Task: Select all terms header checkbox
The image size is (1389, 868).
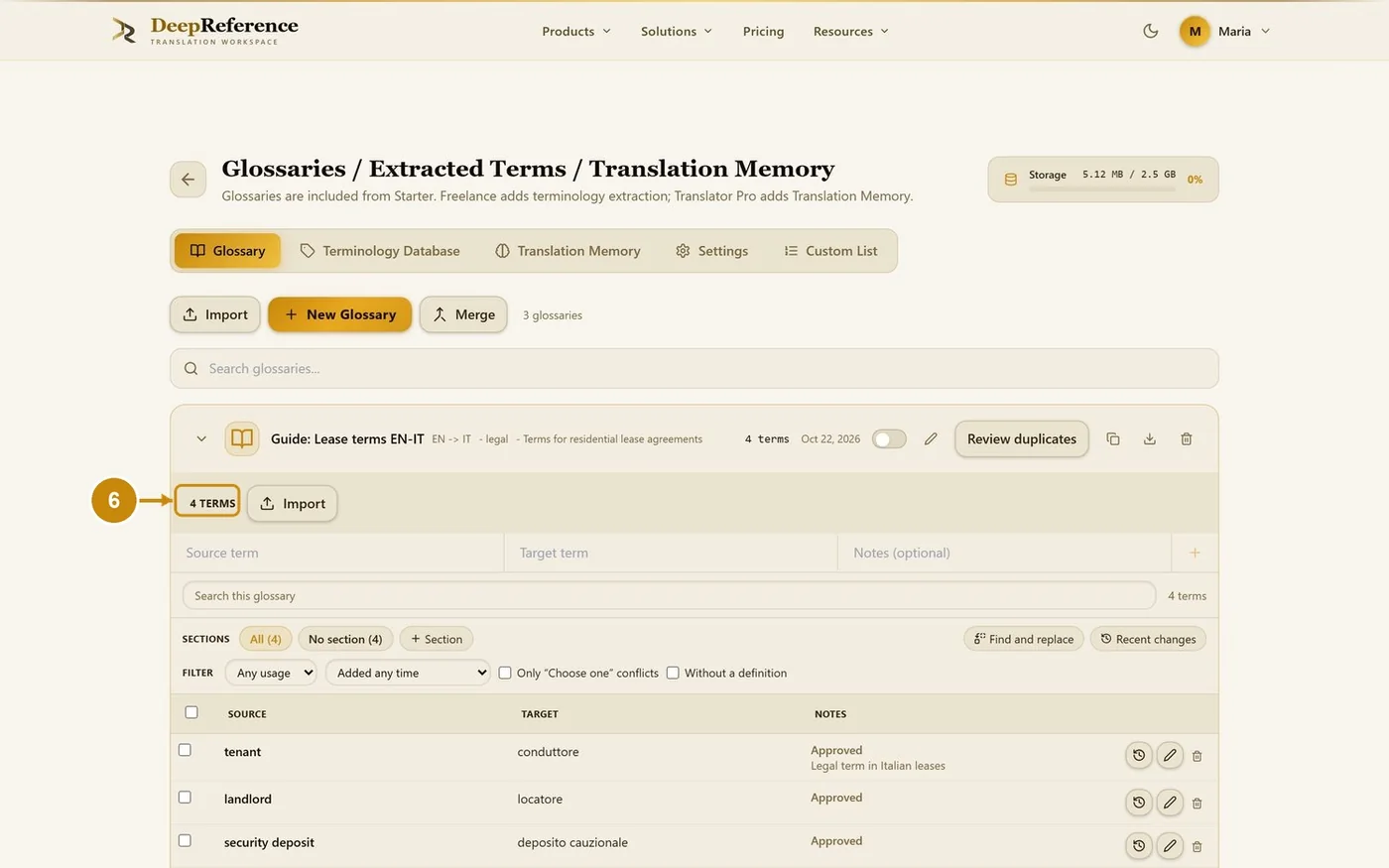Action: coord(191,712)
